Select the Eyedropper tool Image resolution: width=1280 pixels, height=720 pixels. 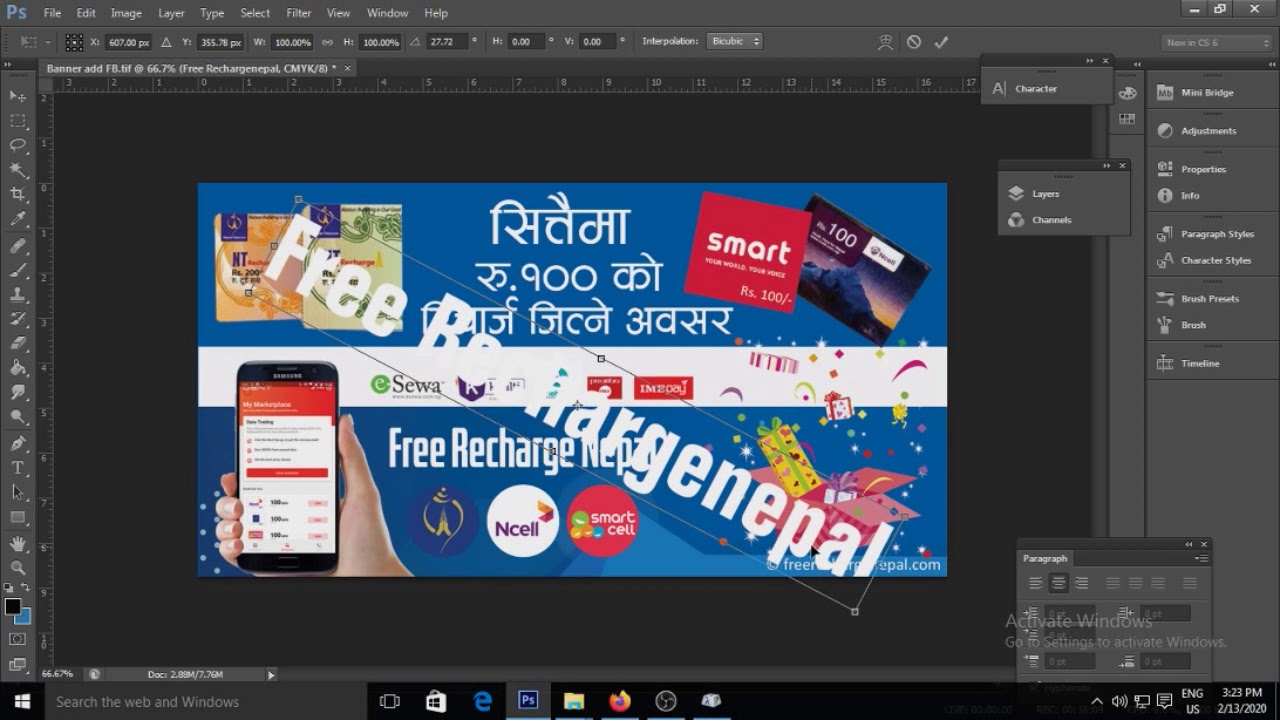[18, 220]
